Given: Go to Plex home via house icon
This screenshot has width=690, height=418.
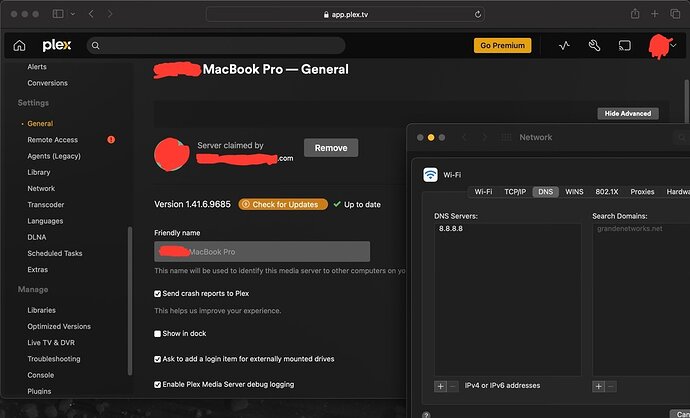Looking at the screenshot, I should pyautogui.click(x=19, y=45).
